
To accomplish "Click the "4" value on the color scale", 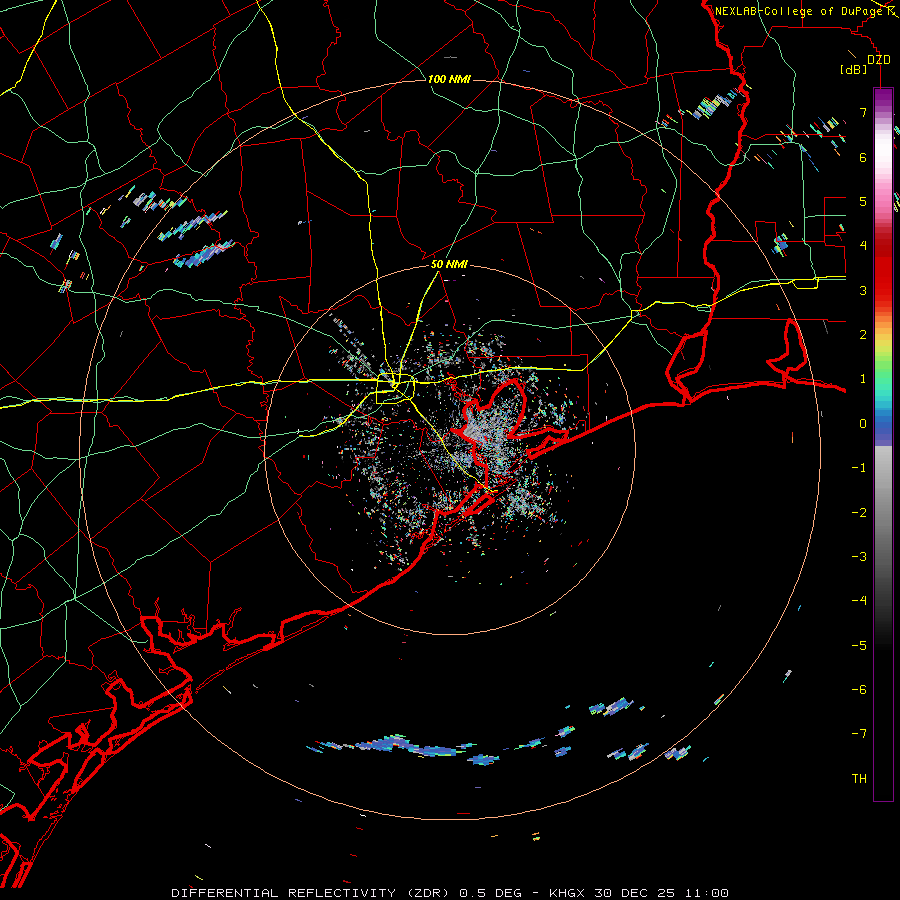I will 863,246.
